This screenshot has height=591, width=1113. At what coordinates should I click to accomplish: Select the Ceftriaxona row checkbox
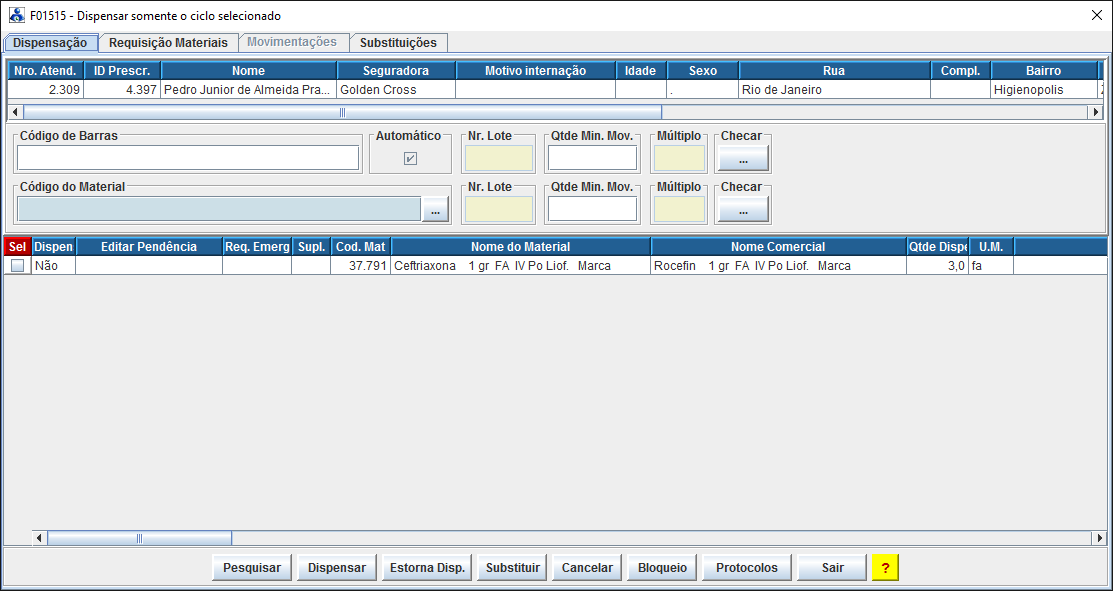[x=18, y=266]
